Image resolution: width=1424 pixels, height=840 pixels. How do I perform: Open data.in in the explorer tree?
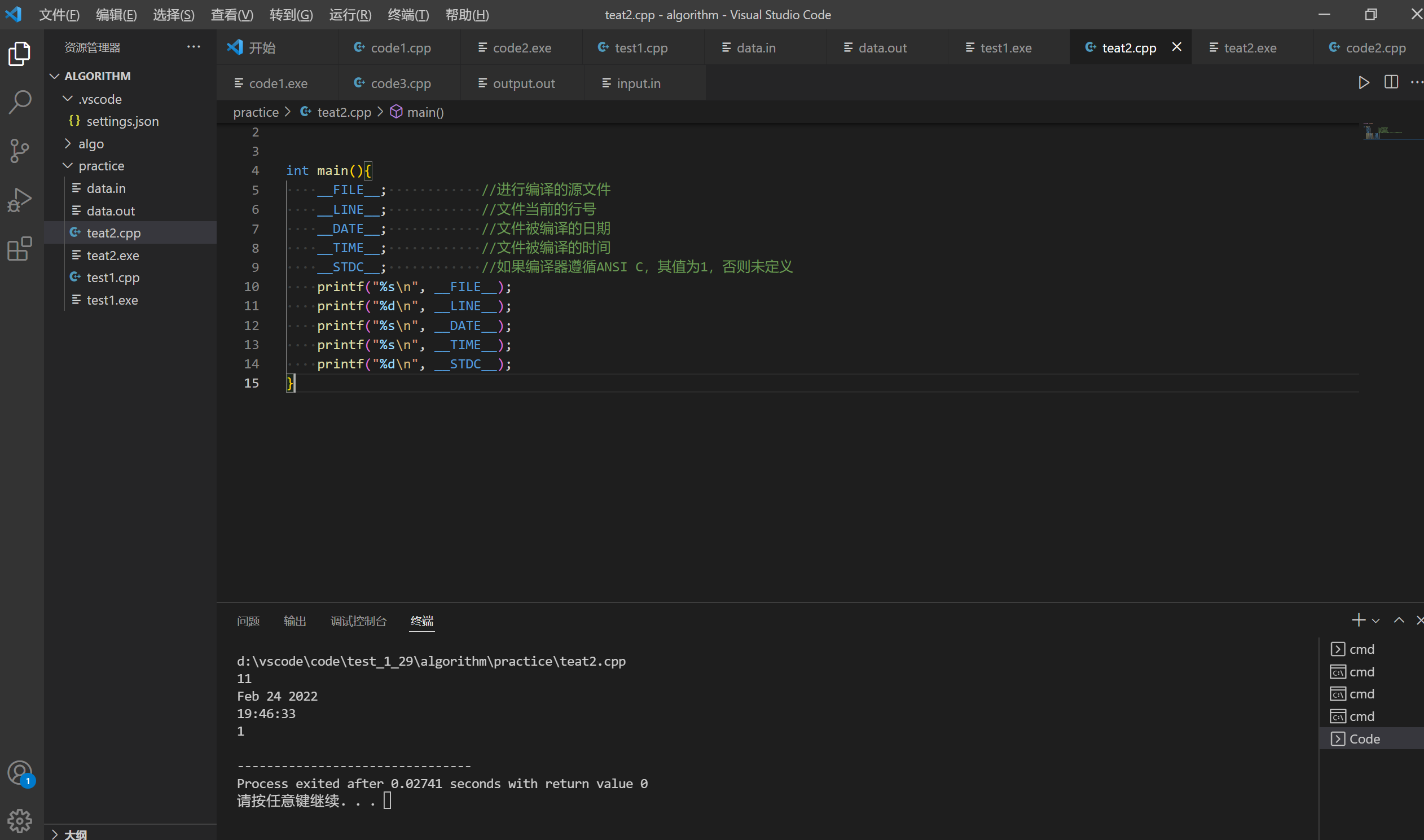[x=130, y=188]
